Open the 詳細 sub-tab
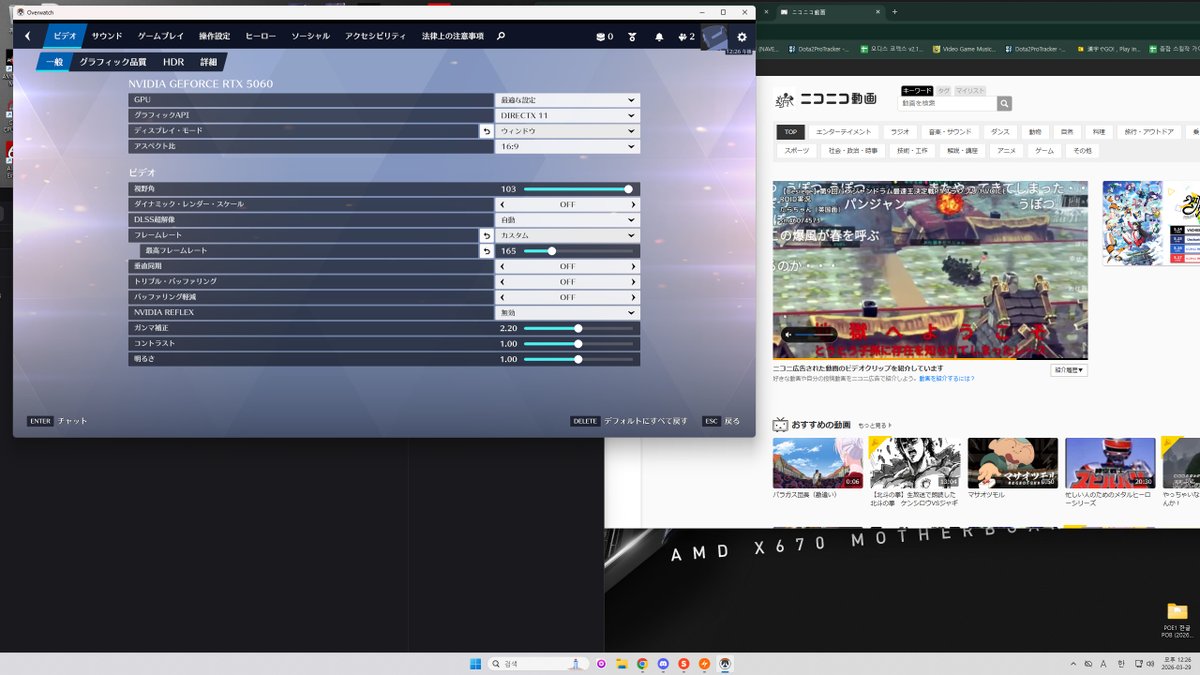The width and height of the screenshot is (1200, 675). (208, 62)
